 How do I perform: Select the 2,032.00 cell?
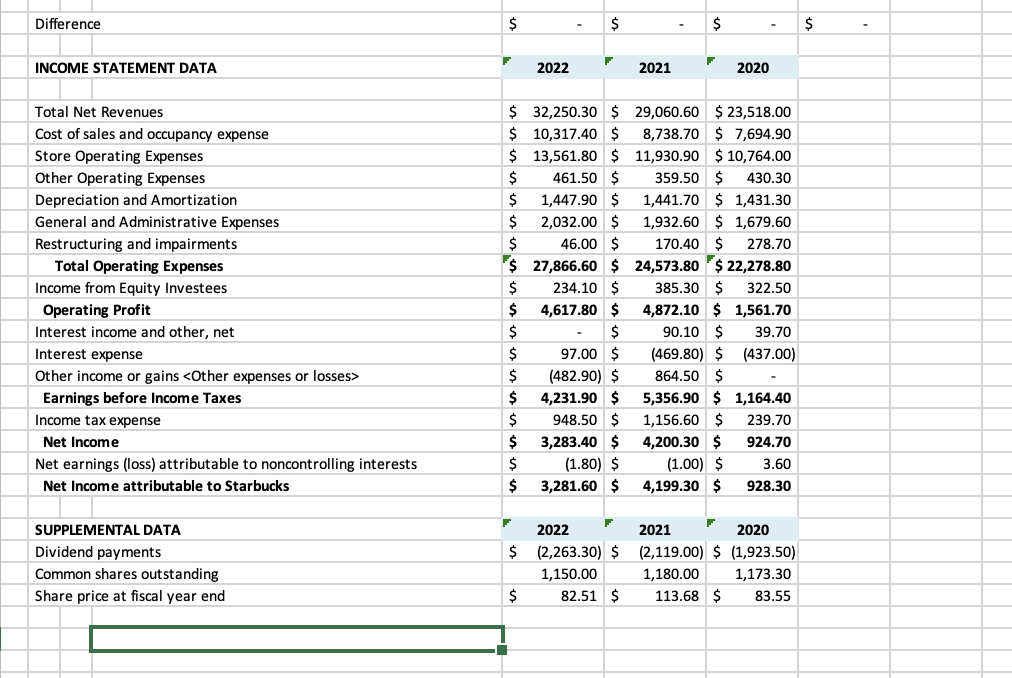[553, 221]
